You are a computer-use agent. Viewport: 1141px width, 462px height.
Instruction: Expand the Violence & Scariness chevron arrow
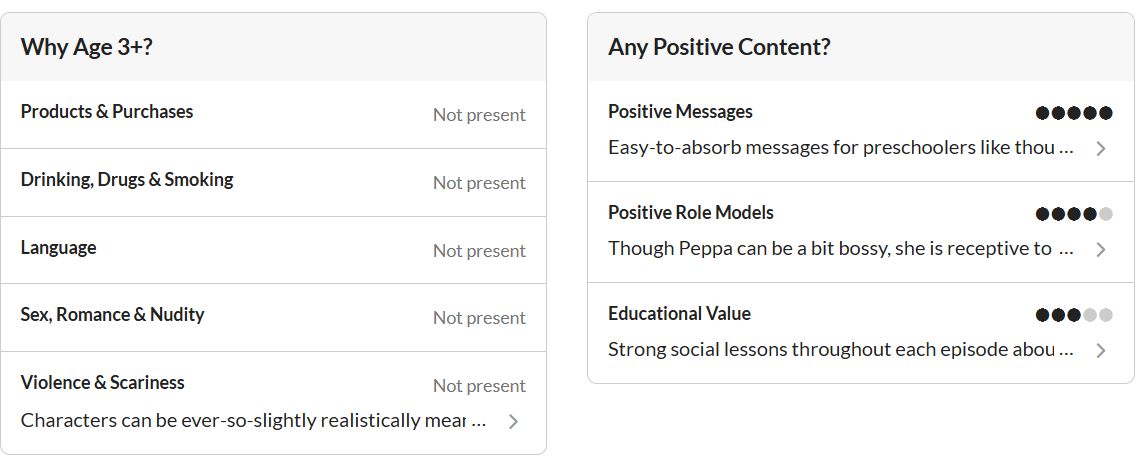coord(513,422)
